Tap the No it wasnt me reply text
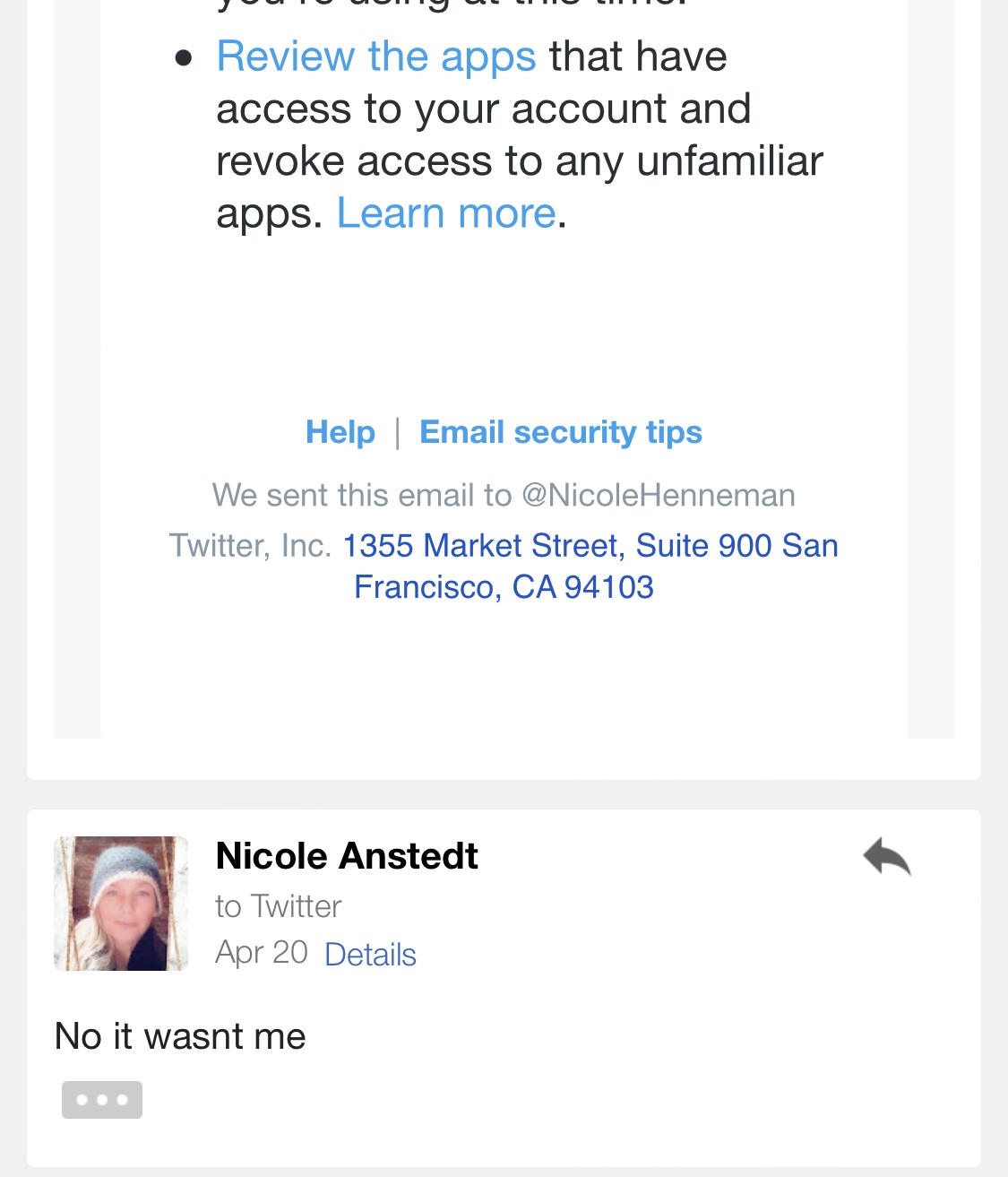Viewport: 1008px width, 1177px height. tap(180, 1036)
